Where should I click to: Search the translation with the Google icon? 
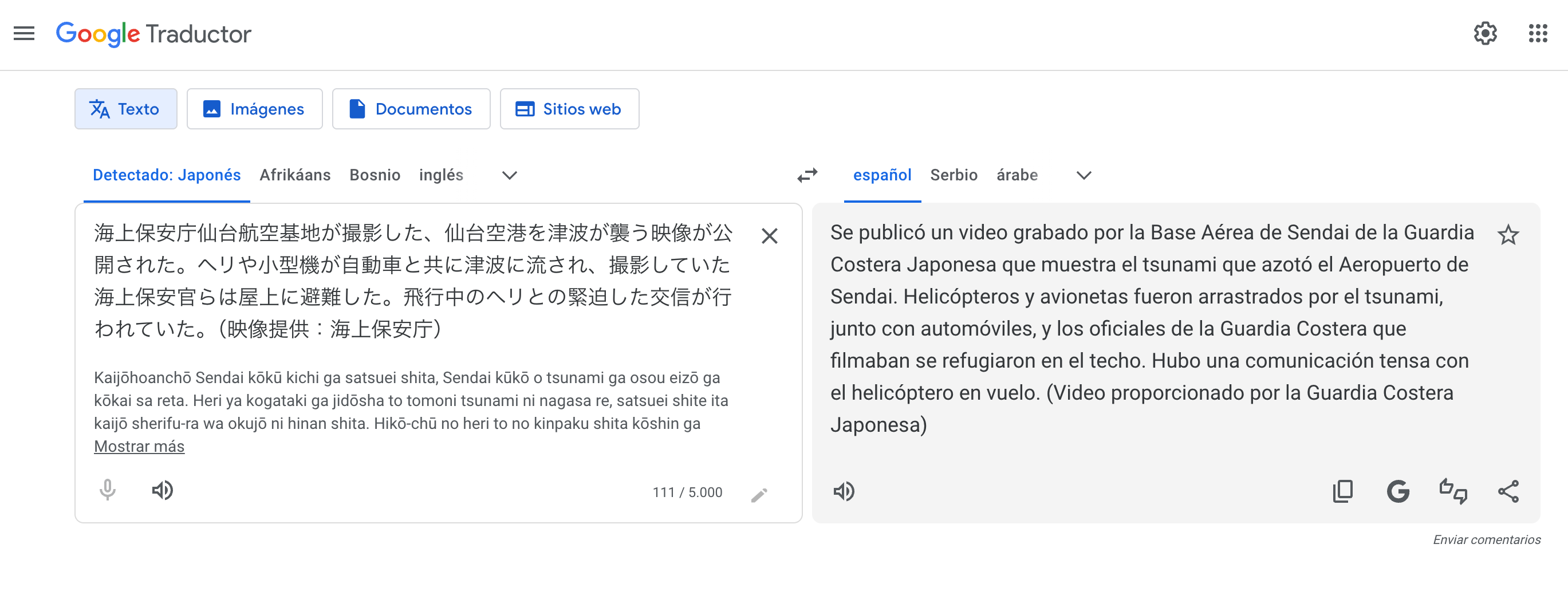coord(1397,491)
